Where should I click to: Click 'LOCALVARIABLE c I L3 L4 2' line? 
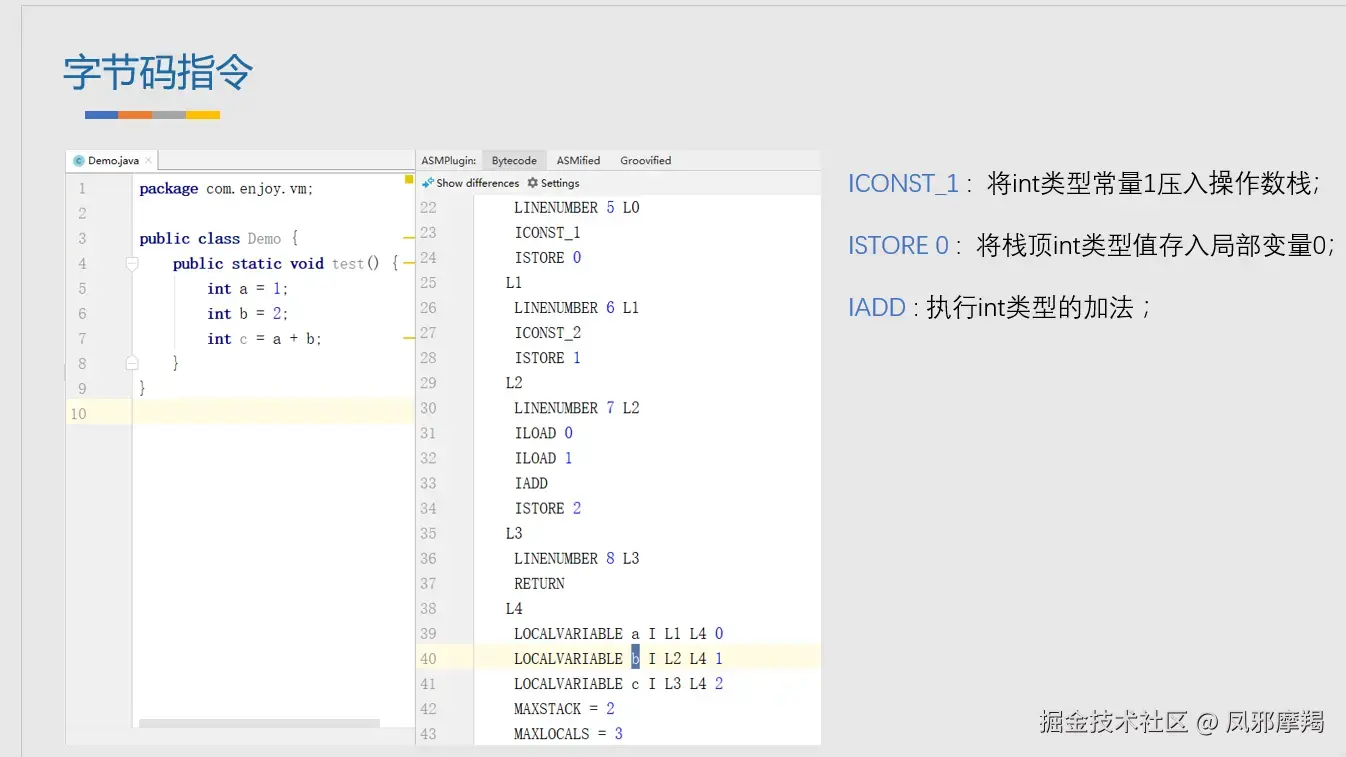point(618,683)
